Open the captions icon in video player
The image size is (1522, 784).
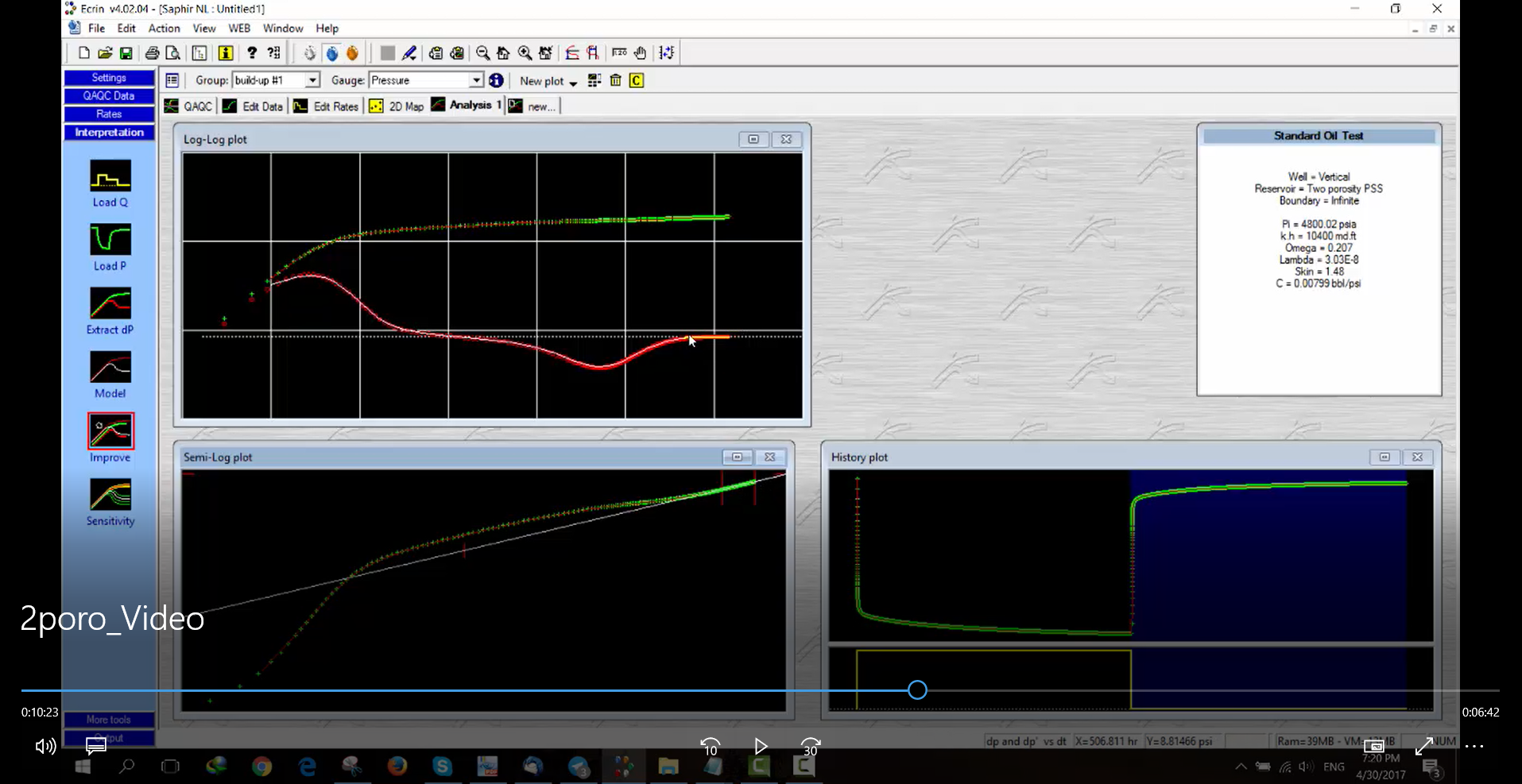[96, 746]
